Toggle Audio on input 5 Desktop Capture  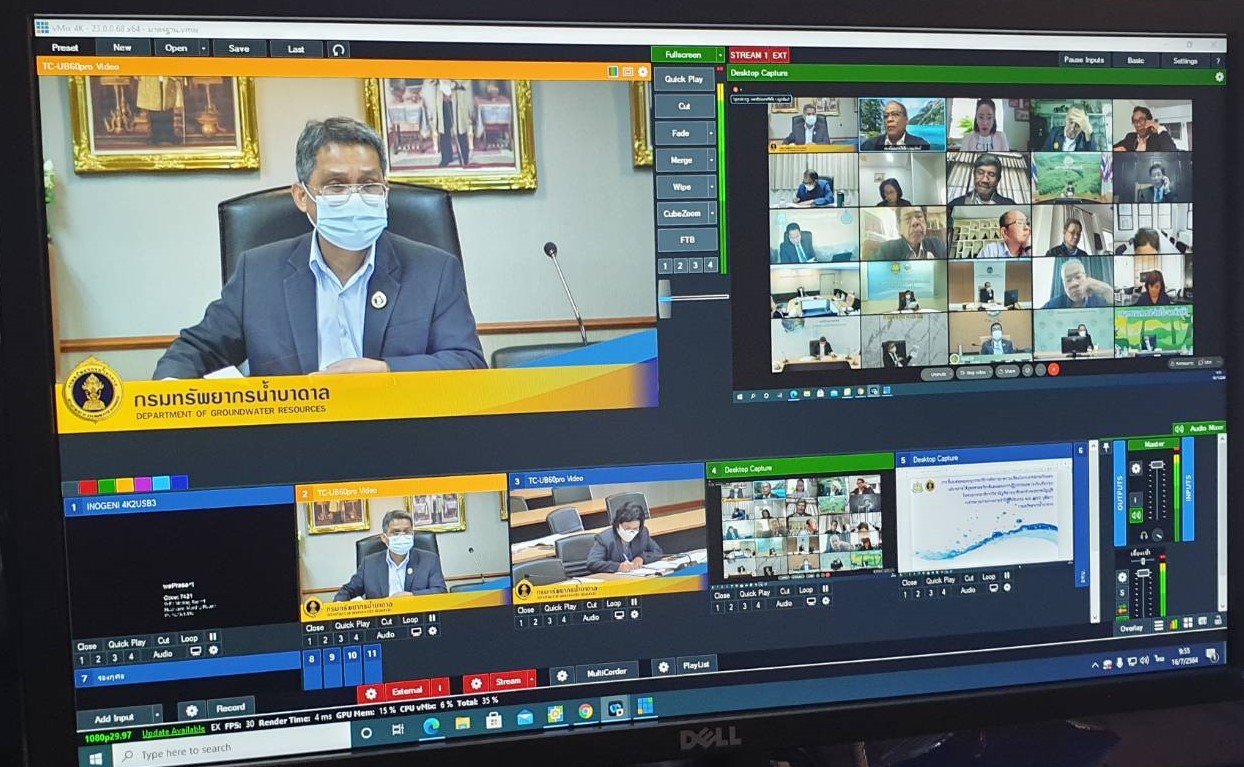coord(968,590)
